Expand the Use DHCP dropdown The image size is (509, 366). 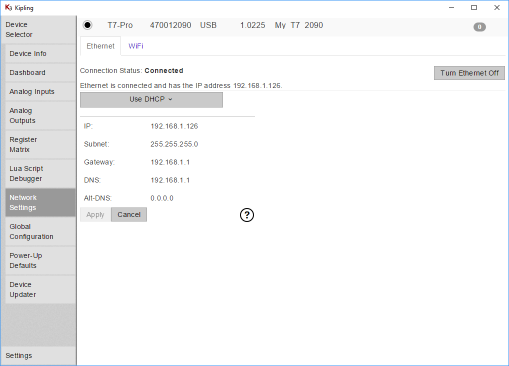pos(151,100)
